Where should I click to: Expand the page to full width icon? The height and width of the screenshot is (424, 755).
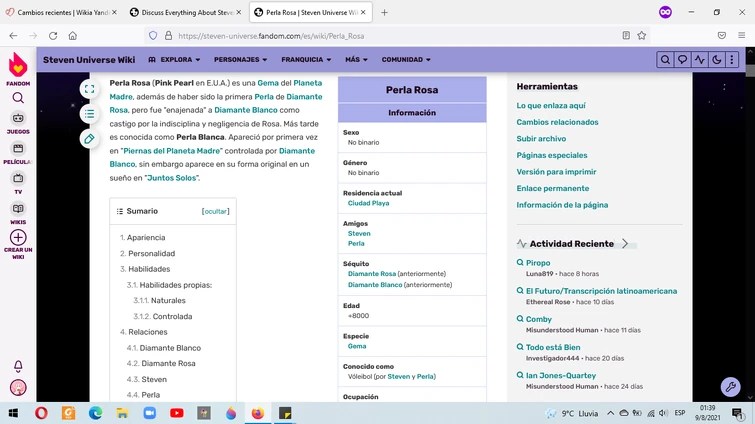coord(89,89)
